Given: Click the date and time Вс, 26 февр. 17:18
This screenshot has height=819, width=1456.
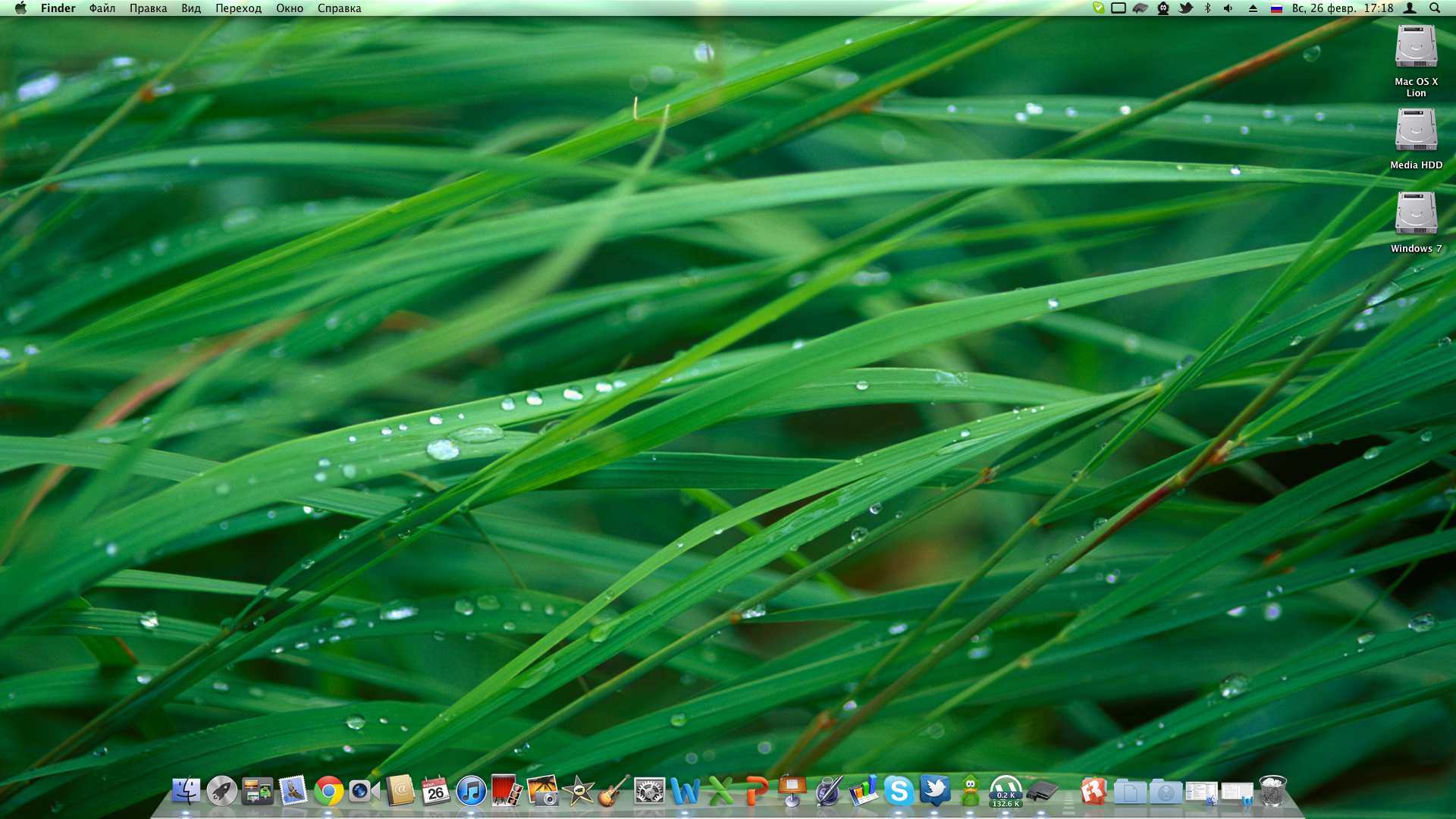Looking at the screenshot, I should pyautogui.click(x=1343, y=8).
